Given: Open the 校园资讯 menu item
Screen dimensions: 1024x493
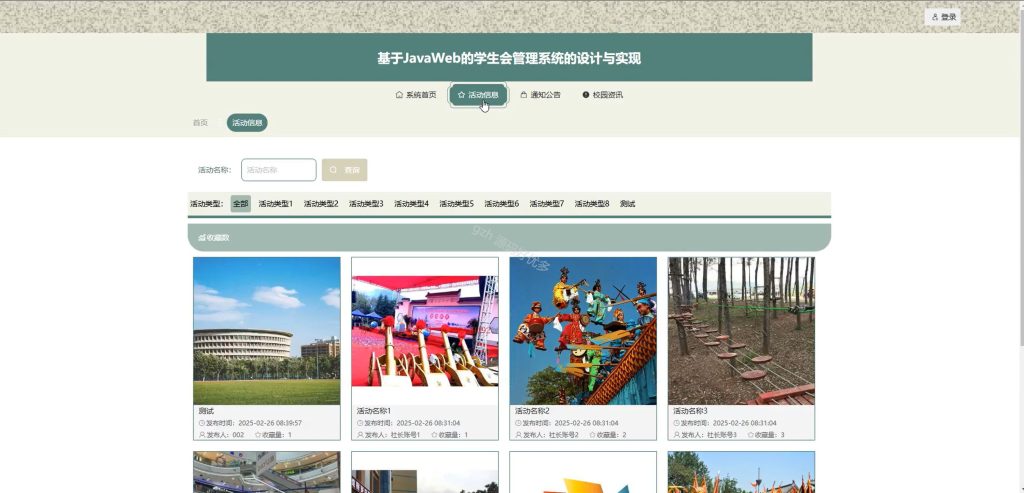Looking at the screenshot, I should (602, 95).
